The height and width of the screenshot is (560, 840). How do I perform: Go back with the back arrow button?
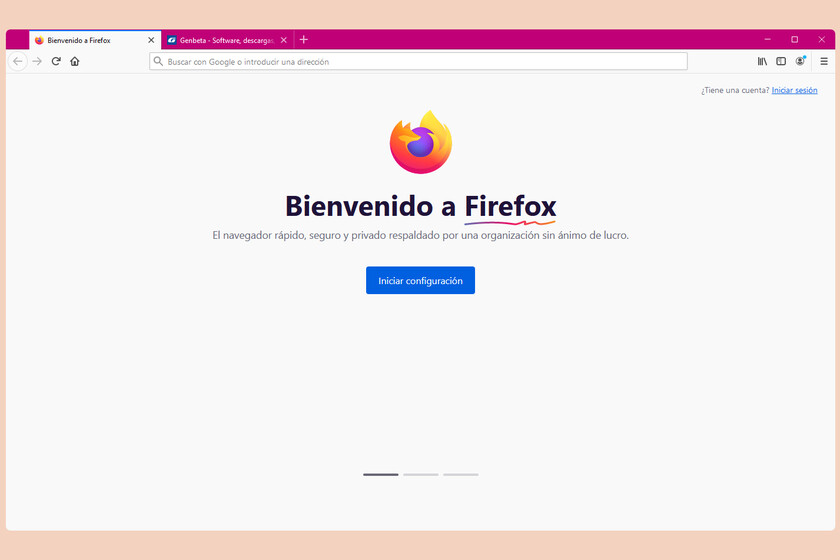[18, 62]
